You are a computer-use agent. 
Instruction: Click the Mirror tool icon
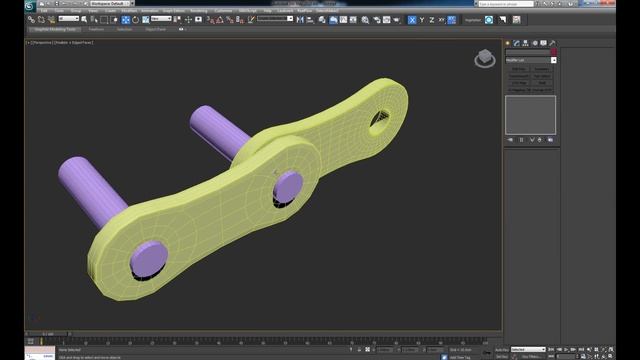pos(300,20)
